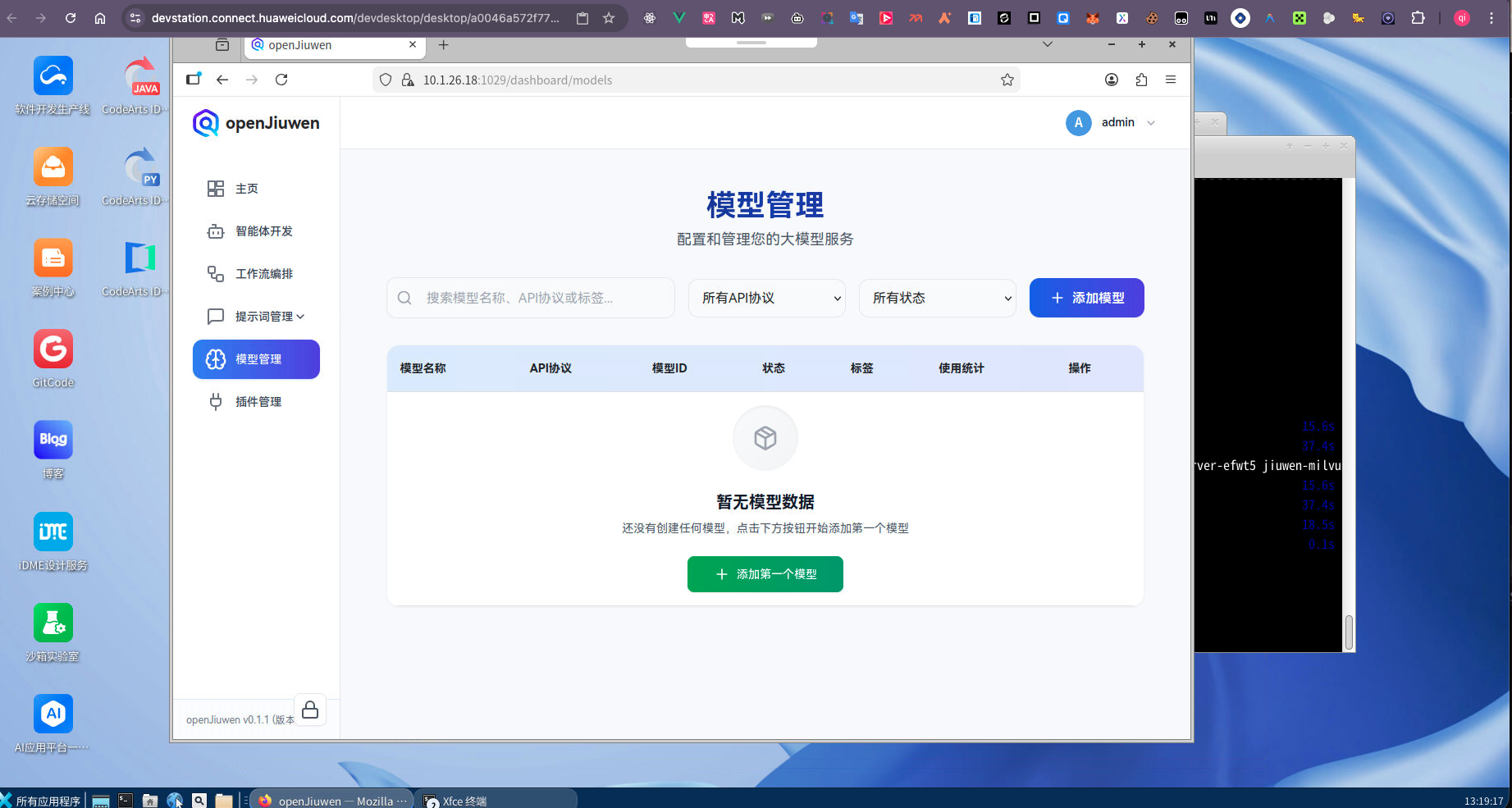The width and height of the screenshot is (1512, 808).
Task: Open 智能体开发 in the sidebar
Action: coord(256,231)
